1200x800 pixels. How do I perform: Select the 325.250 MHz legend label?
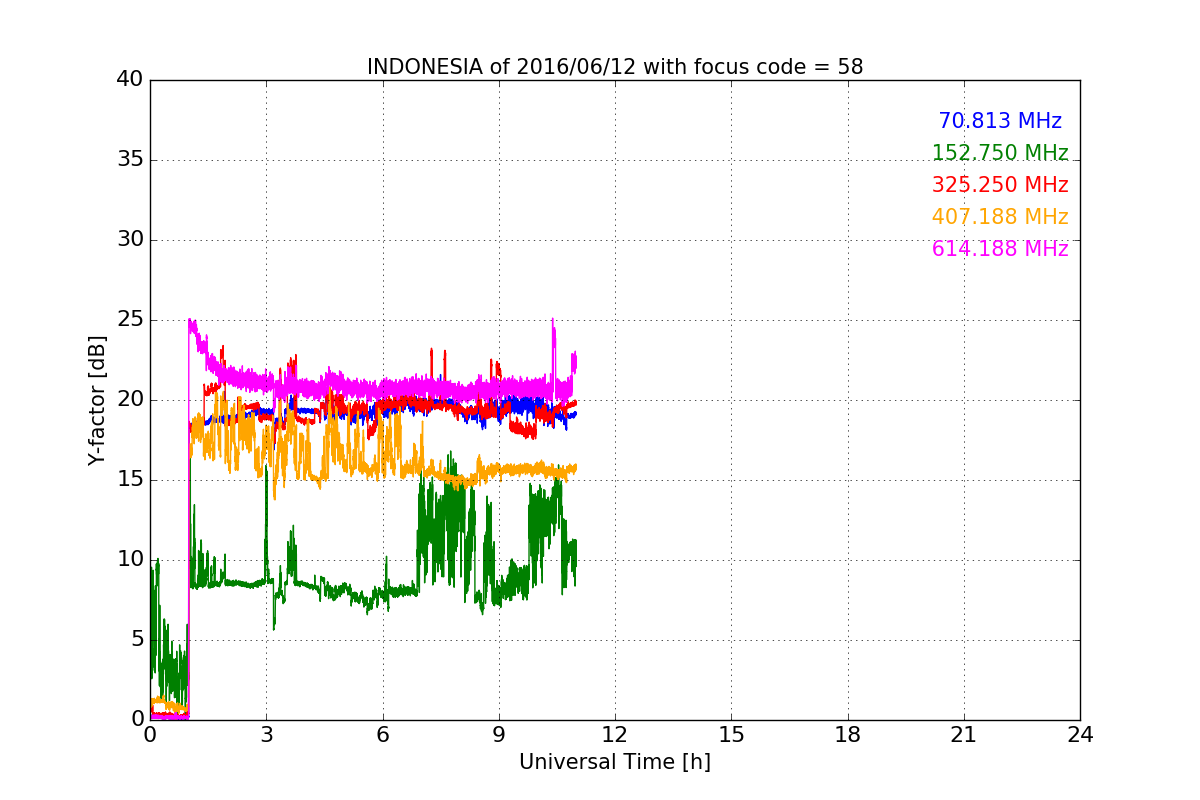pyautogui.click(x=1000, y=185)
